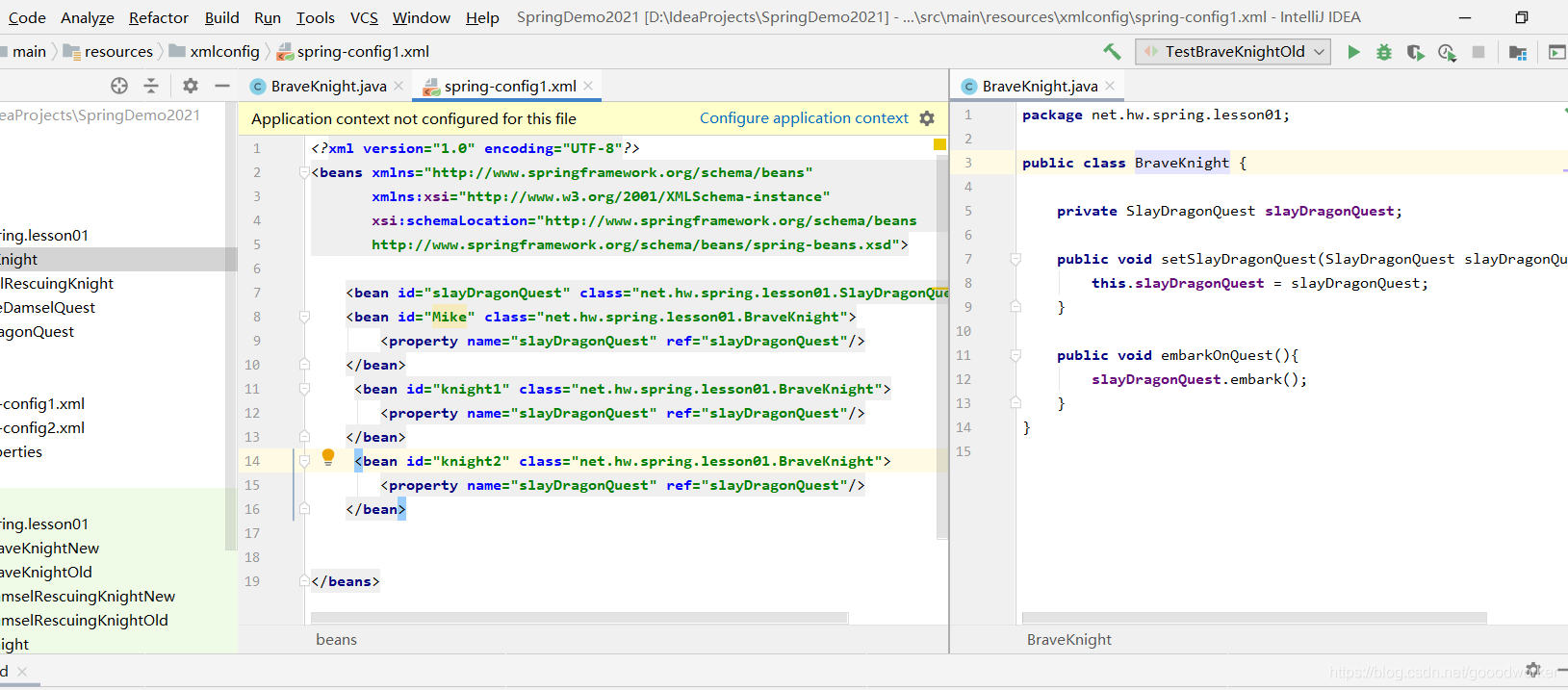
Task: Start debugging with the green bug icon
Action: 1384,52
